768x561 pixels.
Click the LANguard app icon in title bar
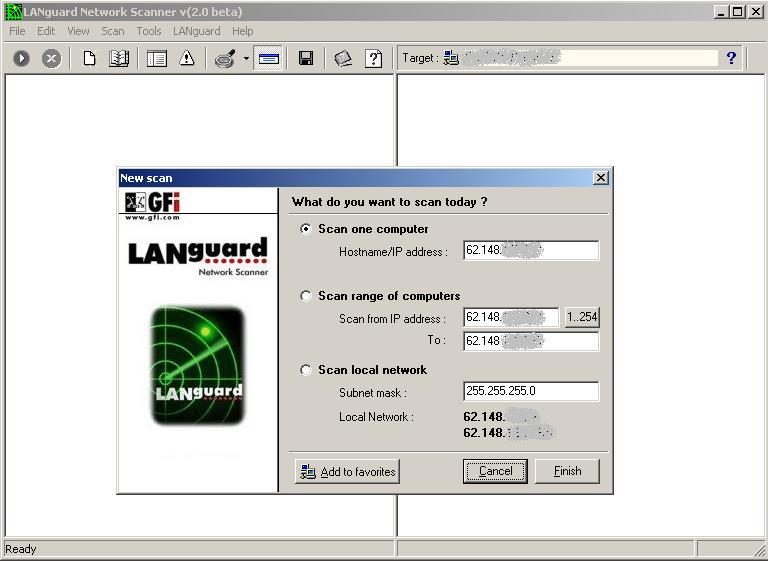14,12
